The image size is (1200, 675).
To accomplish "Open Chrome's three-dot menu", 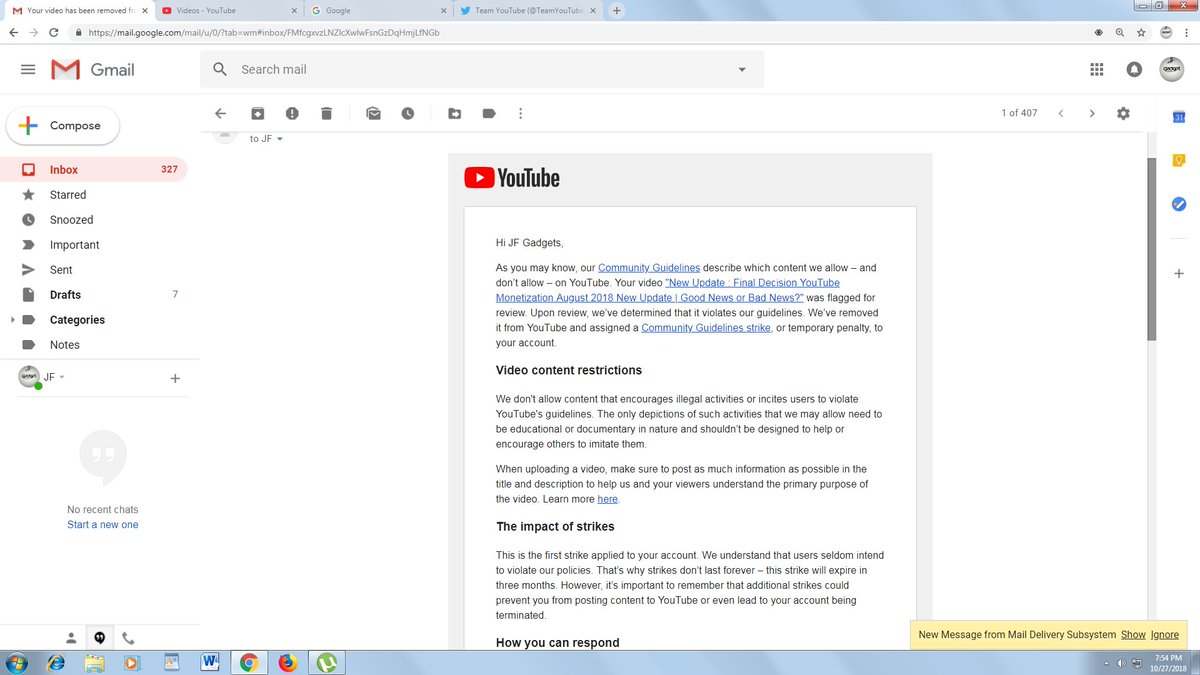I will click(1189, 32).
